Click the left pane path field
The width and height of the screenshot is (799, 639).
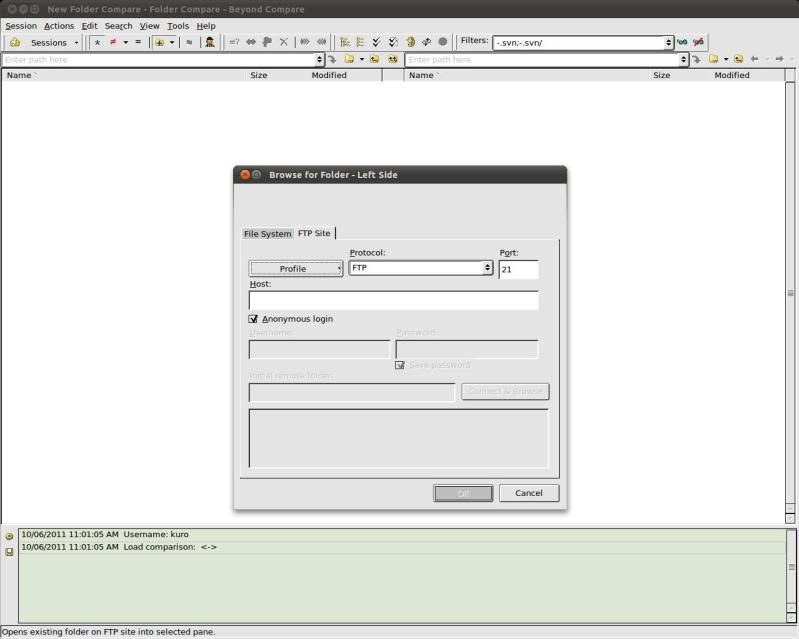pyautogui.click(x=159, y=60)
